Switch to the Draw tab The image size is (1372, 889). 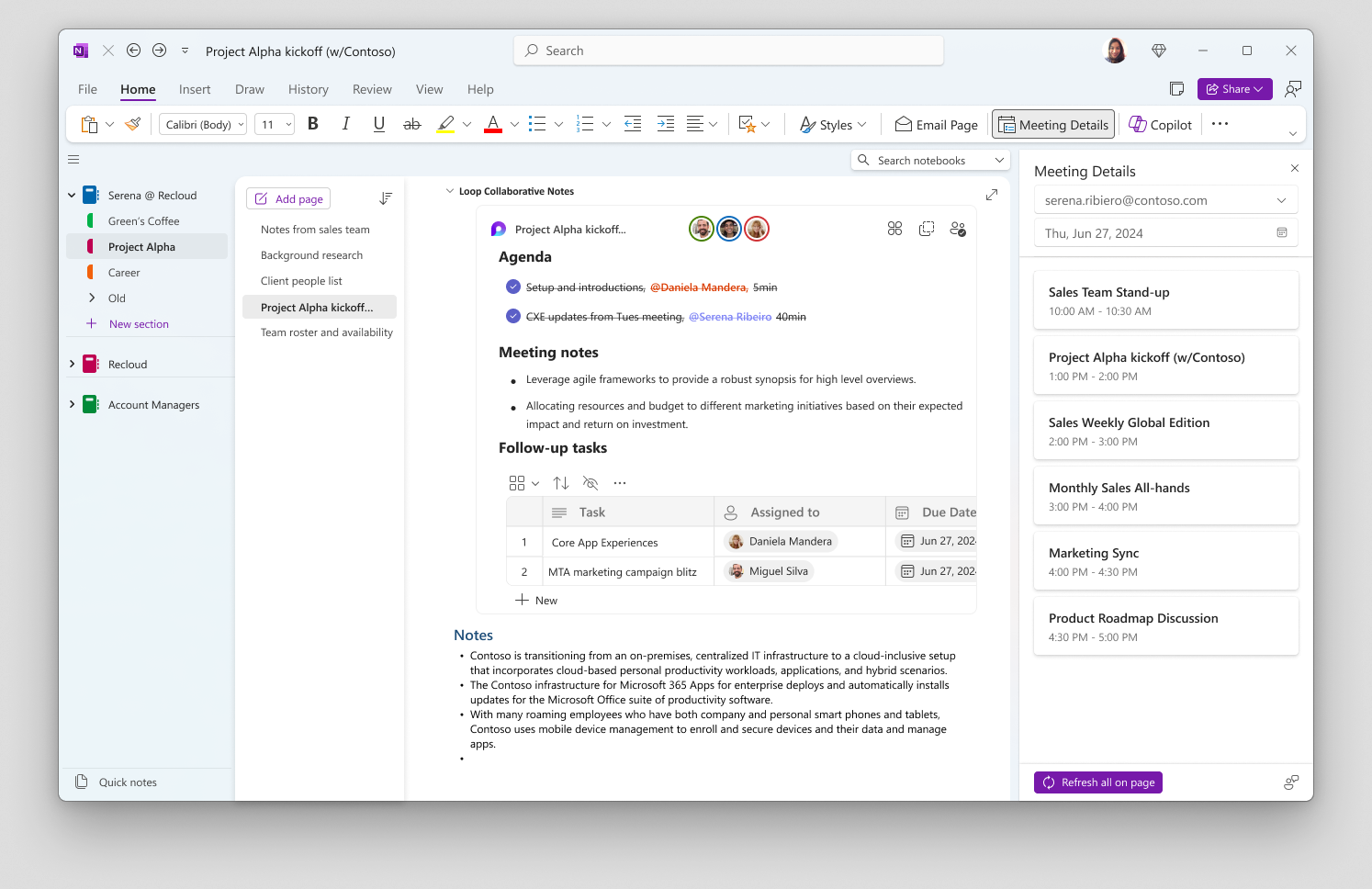250,89
